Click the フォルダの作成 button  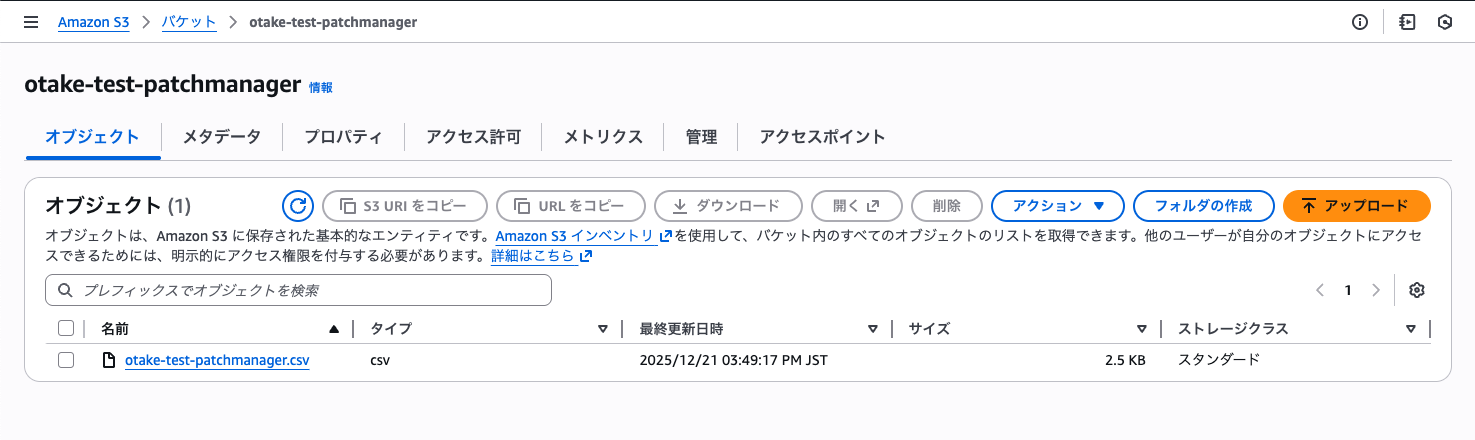click(1203, 206)
